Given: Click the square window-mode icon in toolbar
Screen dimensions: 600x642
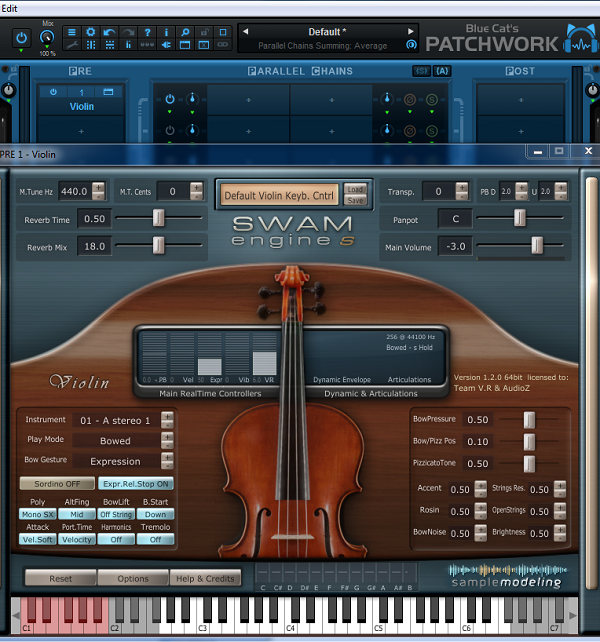Looking at the screenshot, I should click(x=223, y=32).
